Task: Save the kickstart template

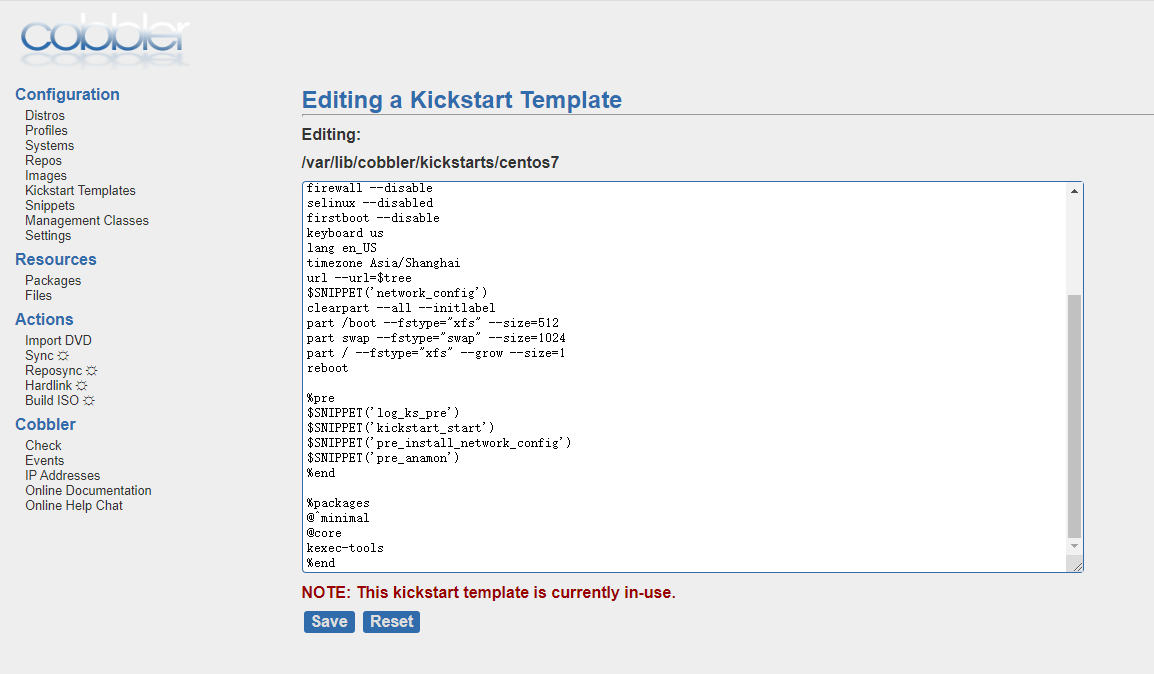Action: click(329, 622)
